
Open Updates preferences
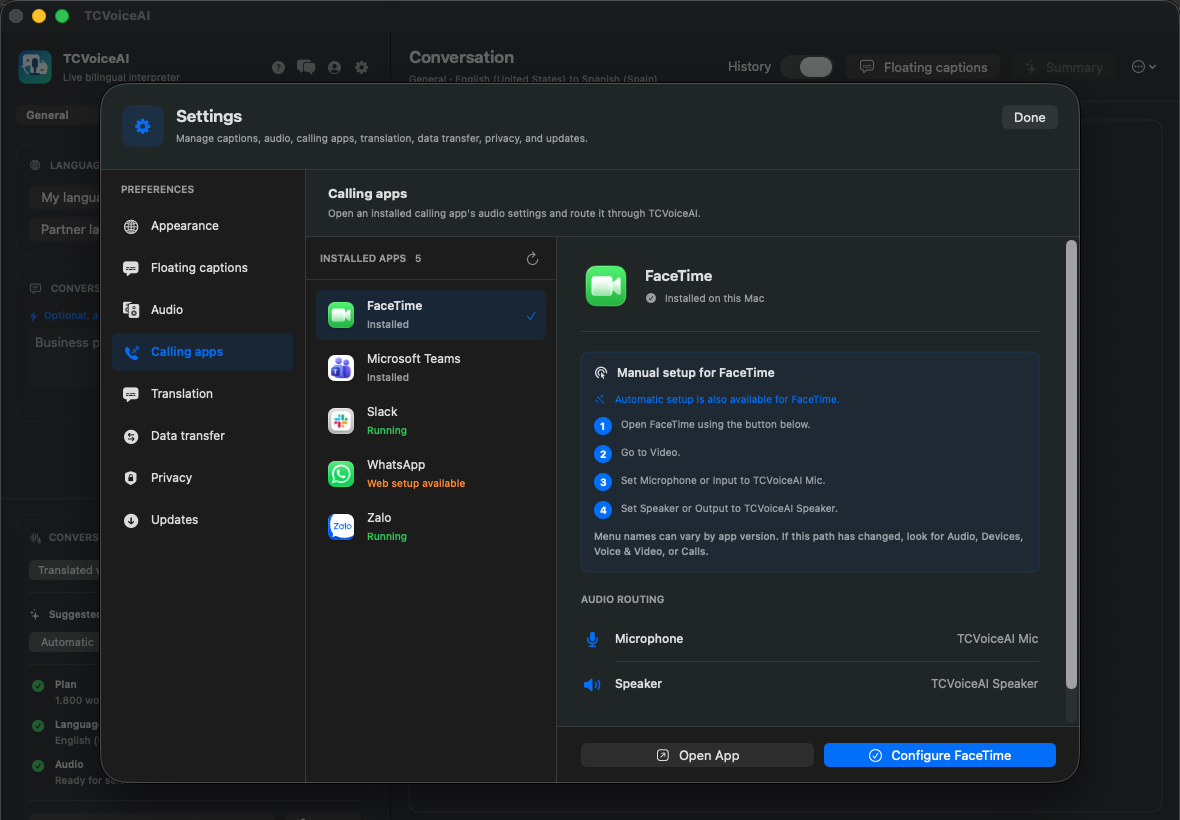click(x=202, y=520)
